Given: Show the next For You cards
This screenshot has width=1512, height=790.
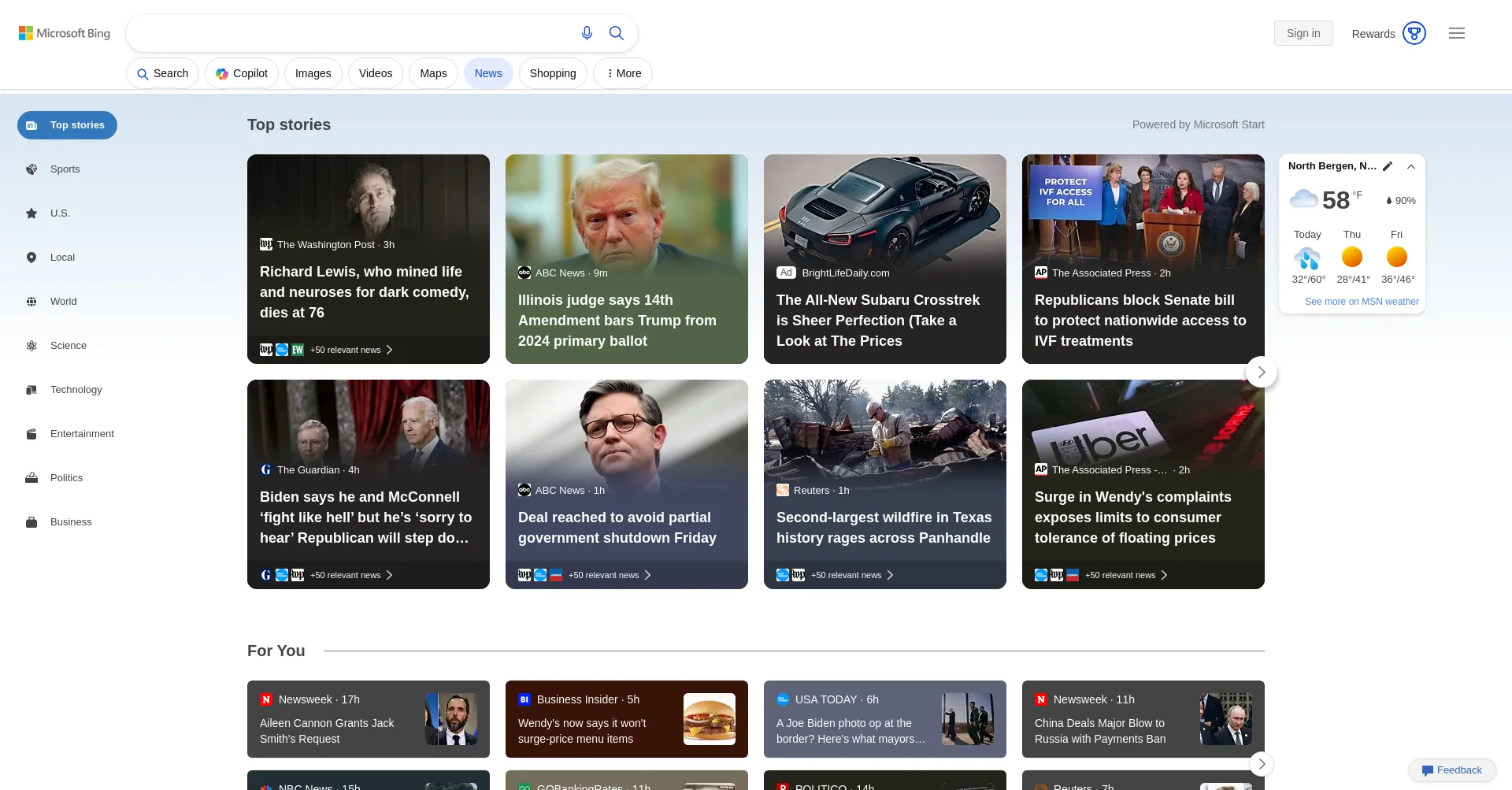Looking at the screenshot, I should coord(1262,764).
